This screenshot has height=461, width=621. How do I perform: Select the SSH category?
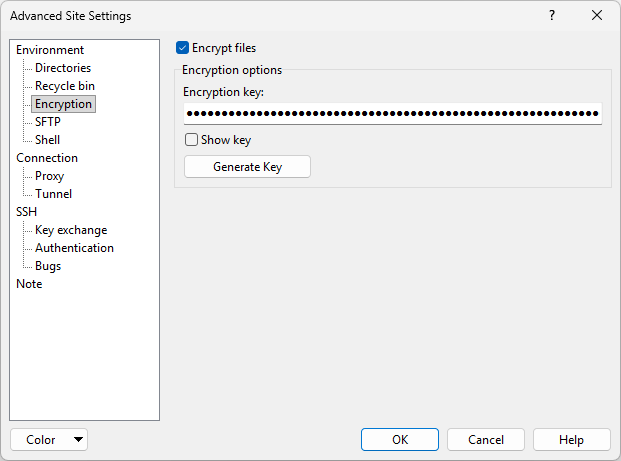pyautogui.click(x=27, y=212)
